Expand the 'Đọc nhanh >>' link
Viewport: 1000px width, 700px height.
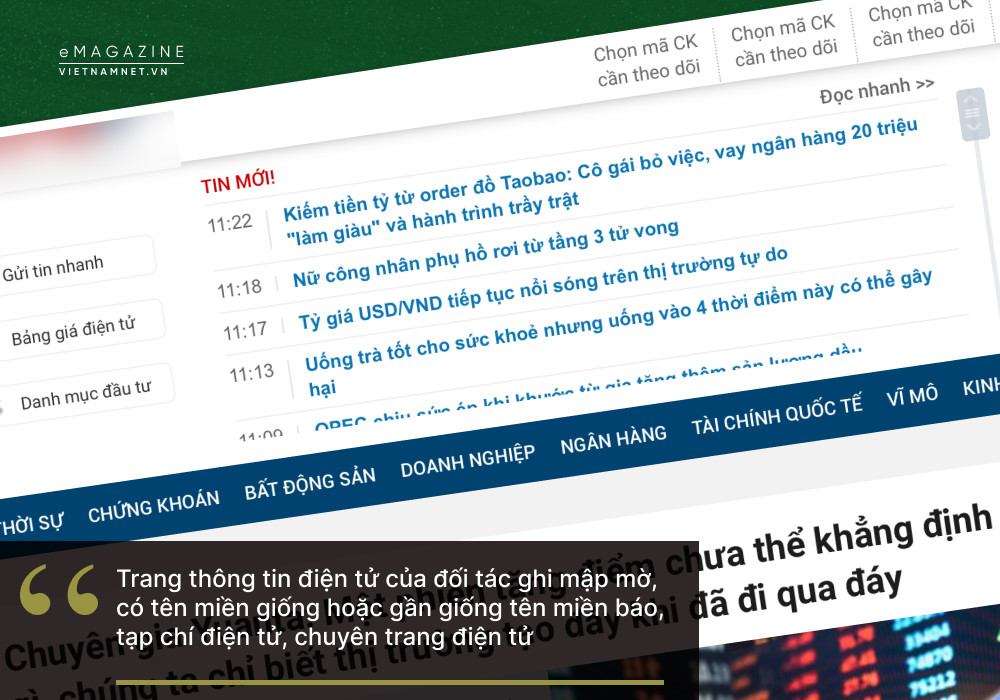[877, 90]
